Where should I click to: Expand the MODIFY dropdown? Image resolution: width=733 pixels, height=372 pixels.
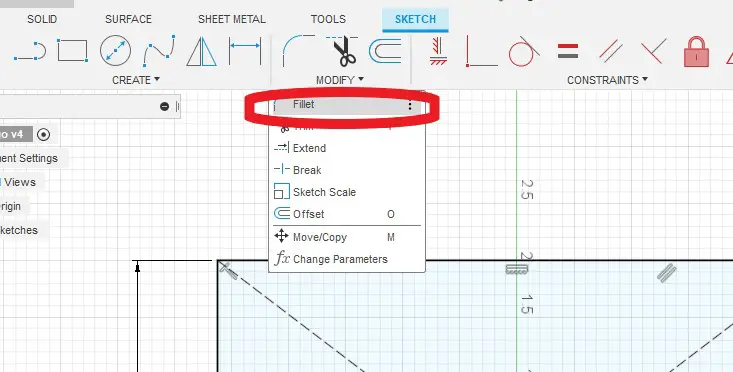coord(340,80)
